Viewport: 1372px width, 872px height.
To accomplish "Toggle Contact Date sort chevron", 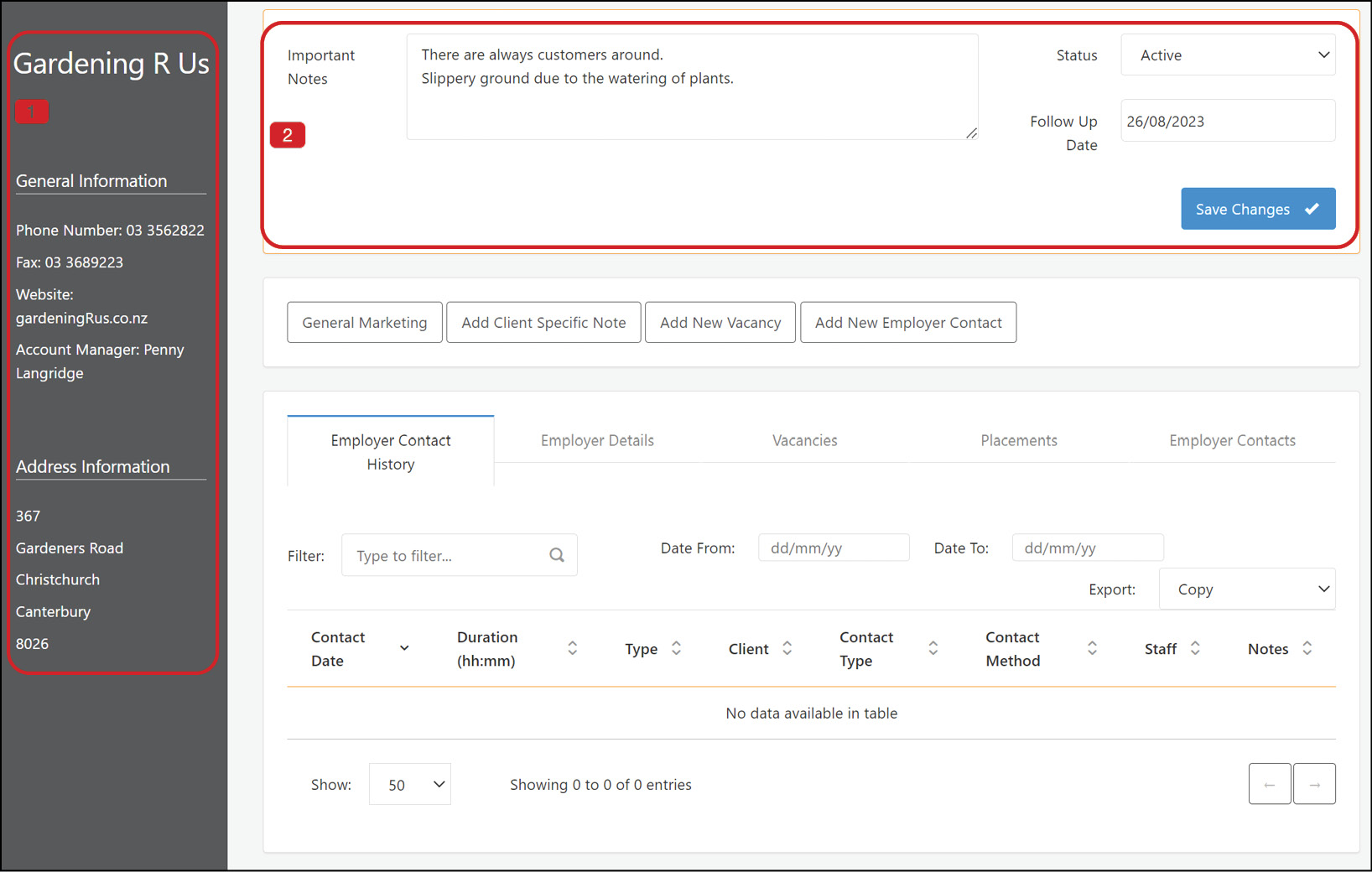I will point(404,648).
